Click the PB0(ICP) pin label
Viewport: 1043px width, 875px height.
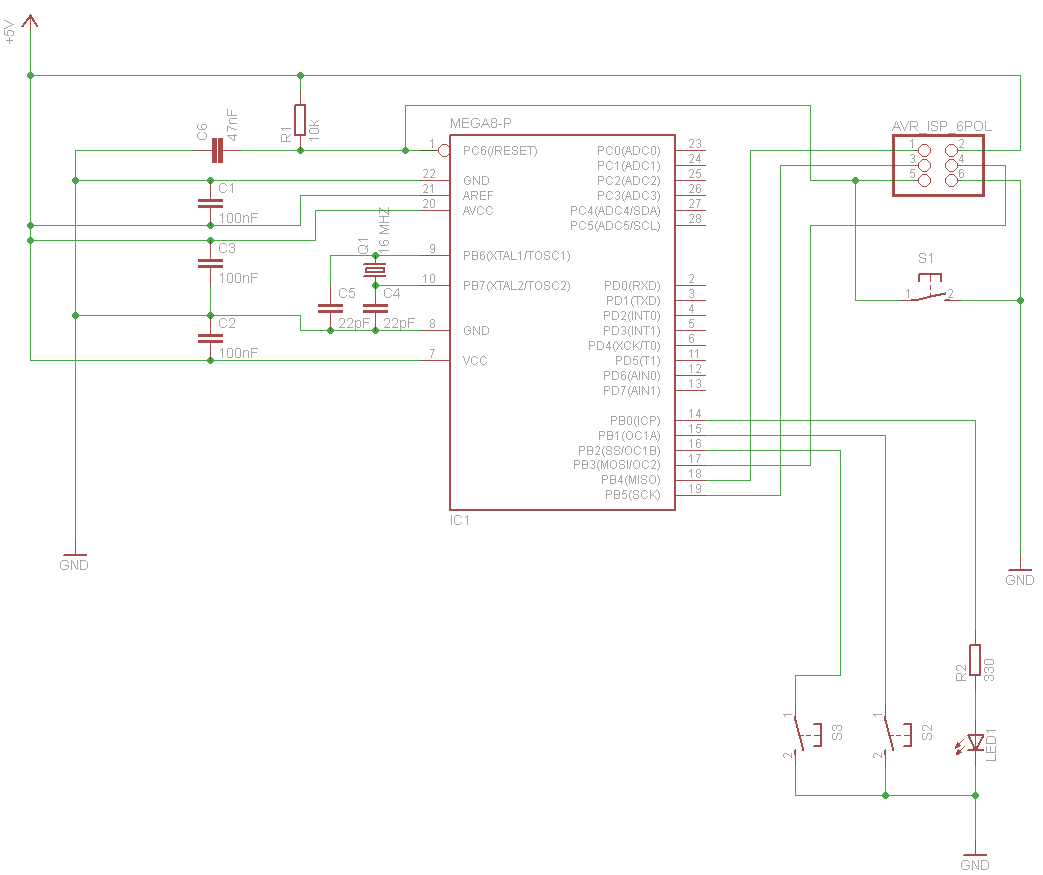(x=635, y=421)
